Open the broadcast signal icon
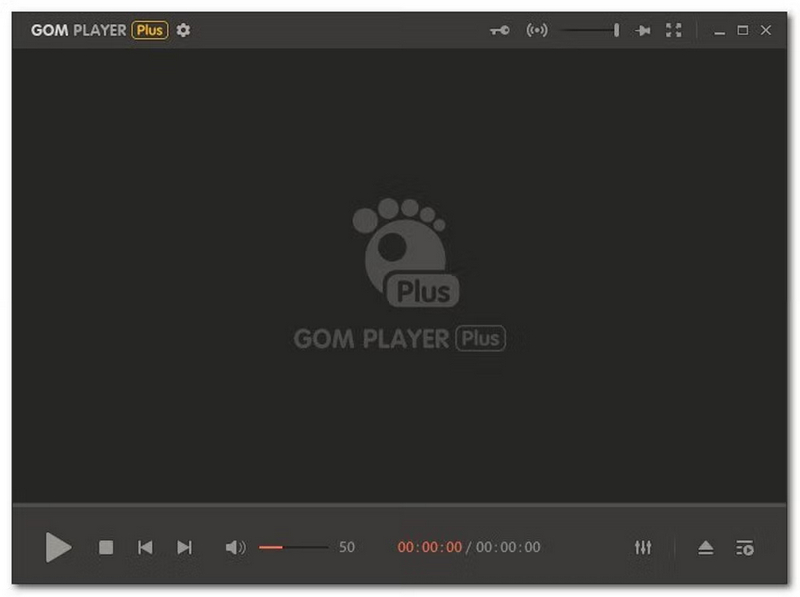 point(537,30)
